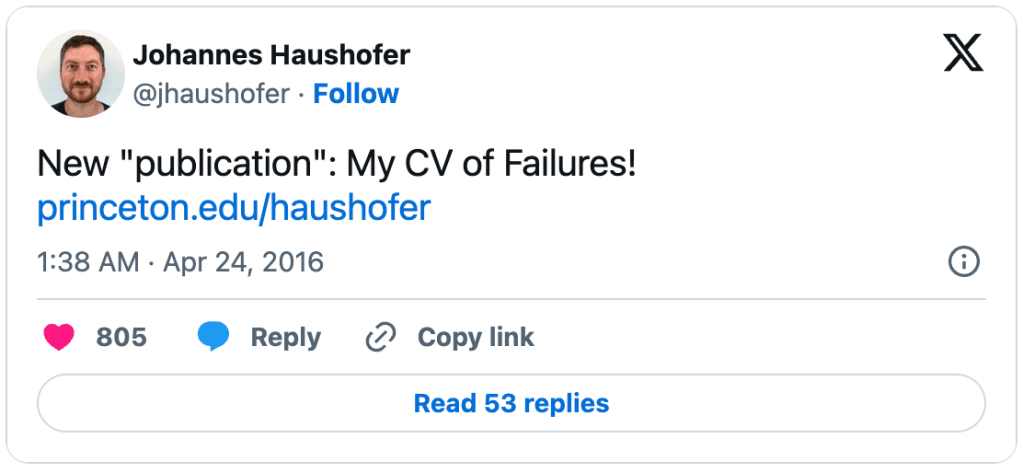Viewport: 1023px width, 473px height.
Task: Click the 805 likes count
Action: coord(121,338)
